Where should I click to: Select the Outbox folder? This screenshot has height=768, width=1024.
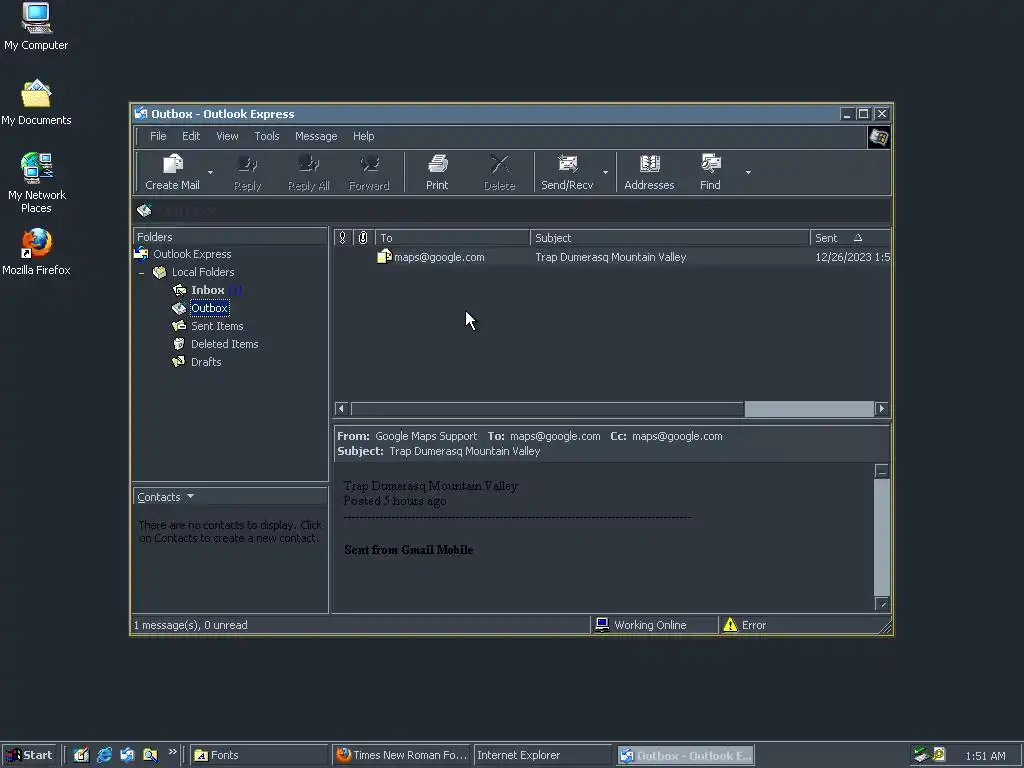(x=210, y=308)
